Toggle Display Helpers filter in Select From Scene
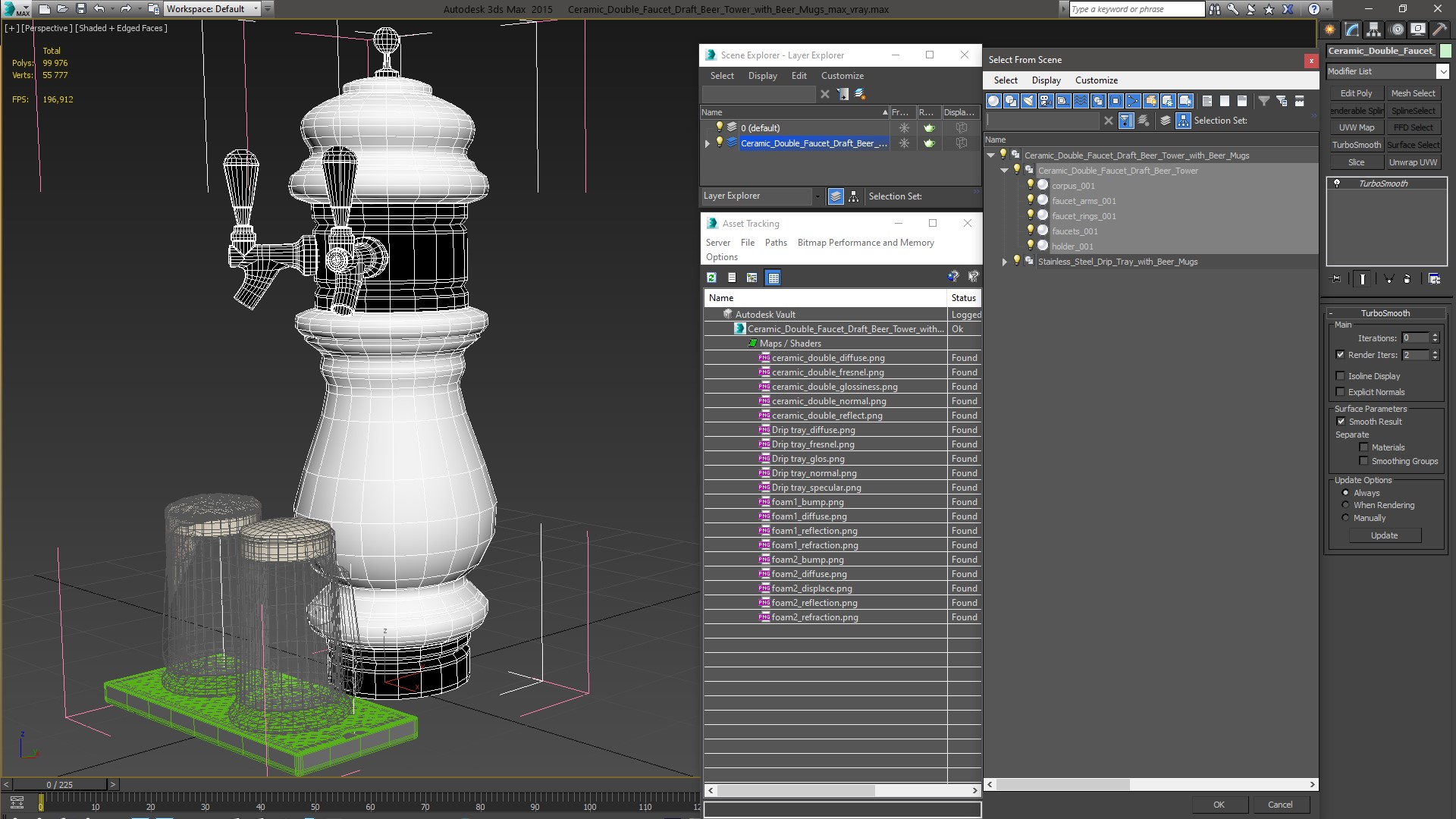This screenshot has height=819, width=1456. (x=1063, y=101)
